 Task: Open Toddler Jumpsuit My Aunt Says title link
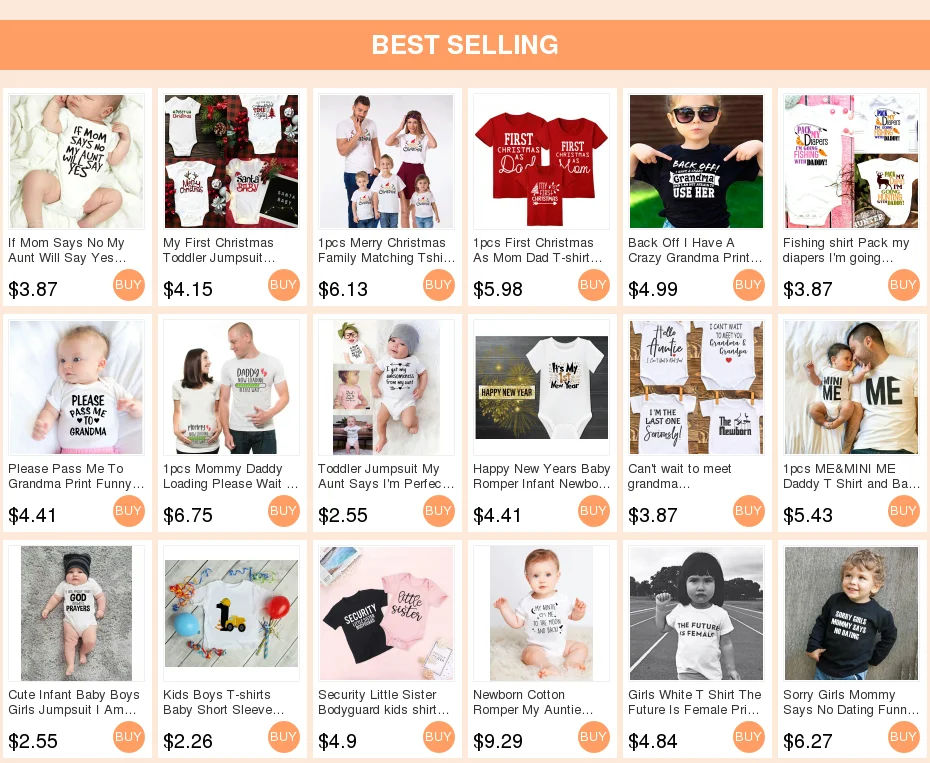(386, 476)
